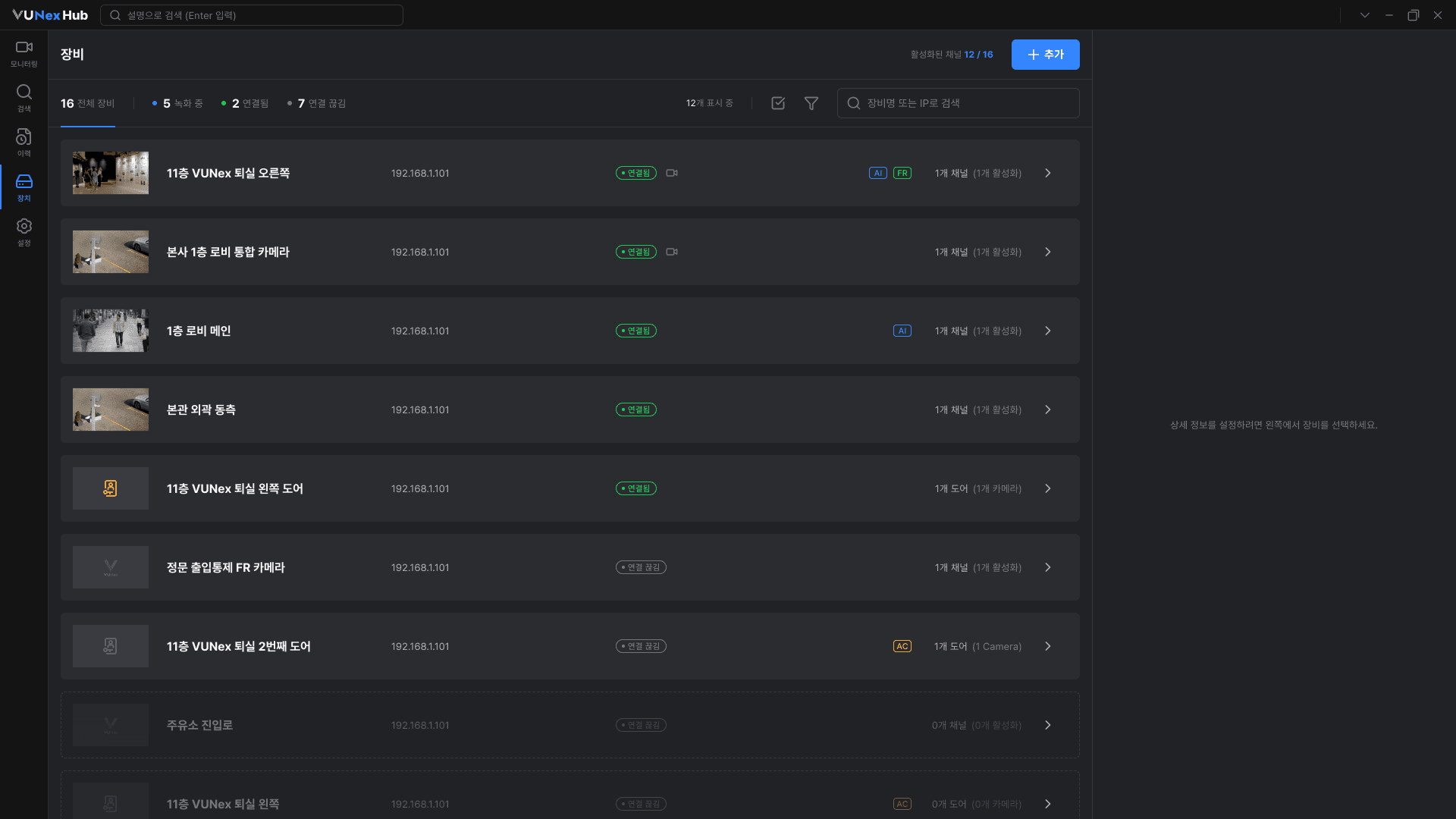Screen dimensions: 1456x819
Task: Focus the top 설명으로 검색 input
Action: point(252,15)
